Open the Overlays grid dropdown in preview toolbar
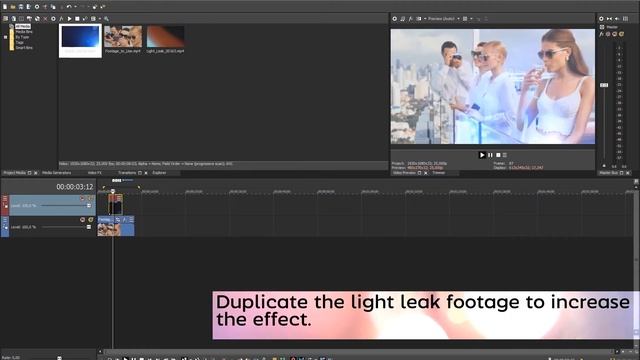 point(471,18)
